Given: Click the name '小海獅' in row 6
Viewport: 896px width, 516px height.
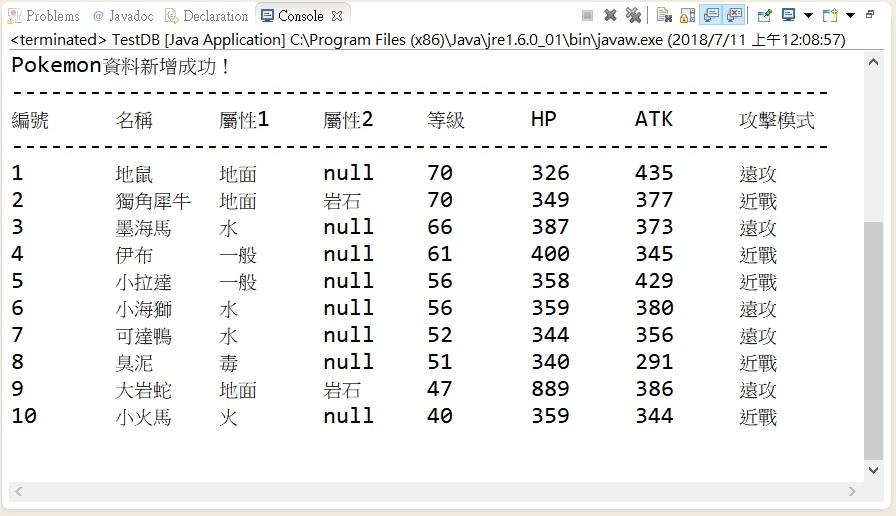Looking at the screenshot, I should [x=143, y=309].
